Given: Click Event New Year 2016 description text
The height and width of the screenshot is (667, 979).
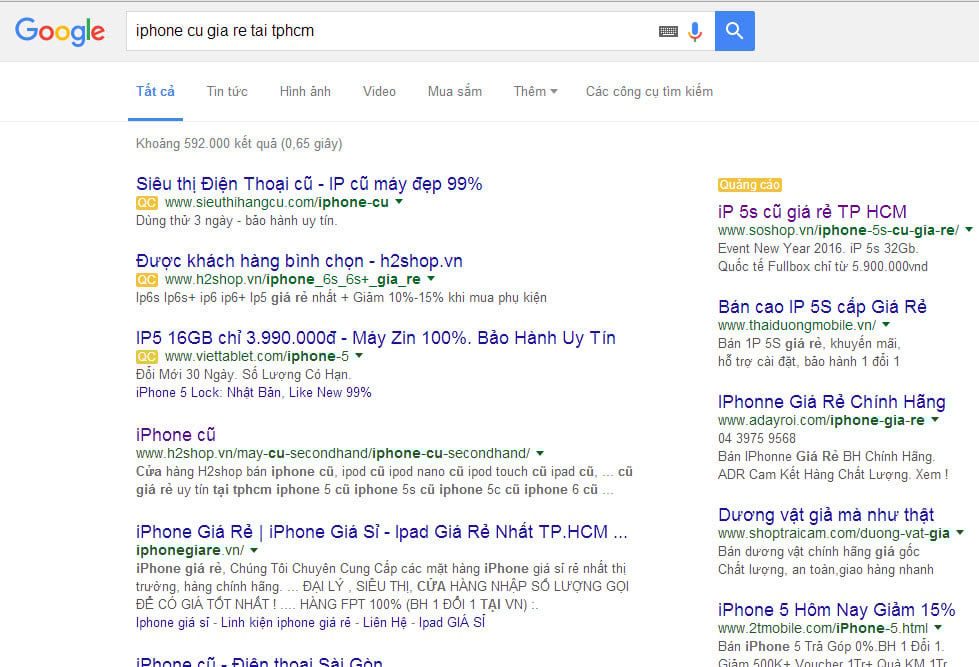Looking at the screenshot, I should tap(818, 249).
